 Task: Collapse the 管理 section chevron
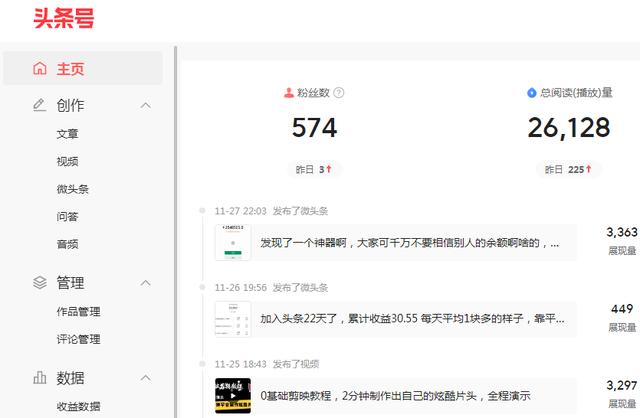pos(146,282)
